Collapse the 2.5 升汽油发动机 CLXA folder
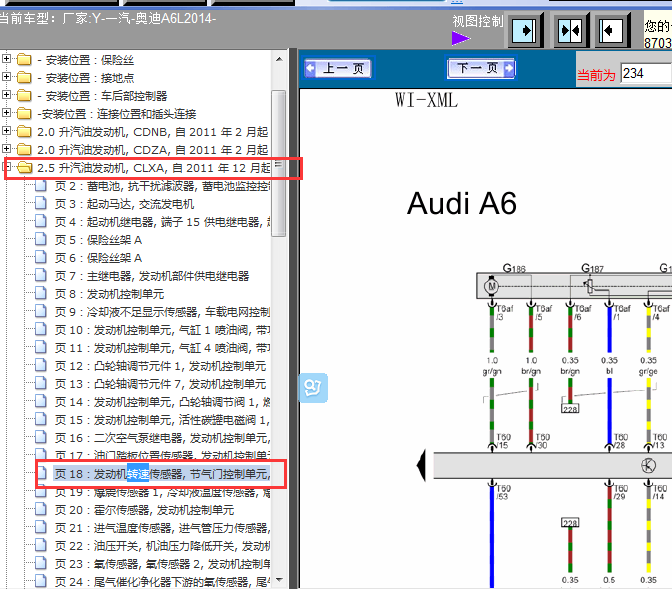 [6, 167]
